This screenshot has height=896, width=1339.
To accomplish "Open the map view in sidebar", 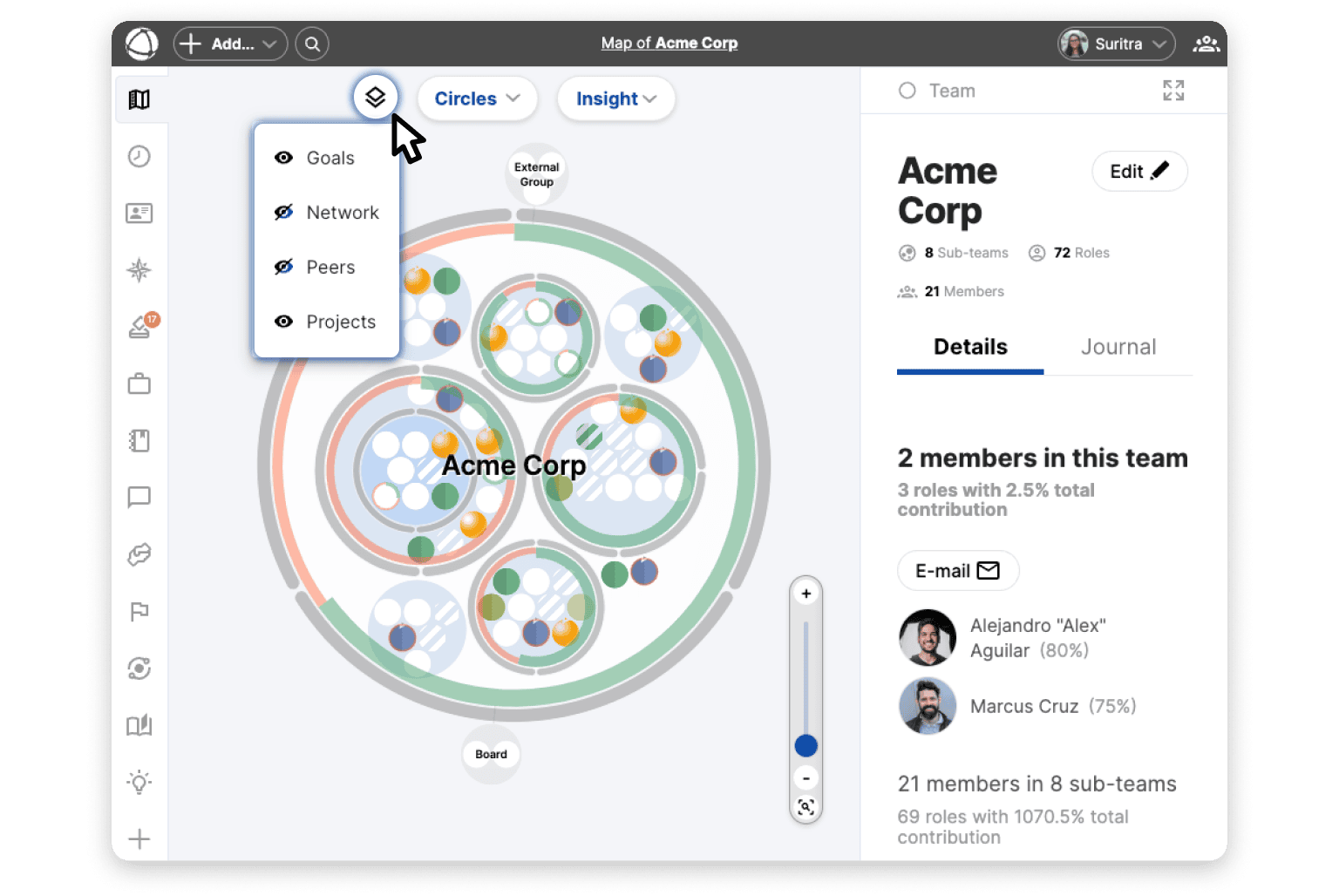I will tap(139, 99).
